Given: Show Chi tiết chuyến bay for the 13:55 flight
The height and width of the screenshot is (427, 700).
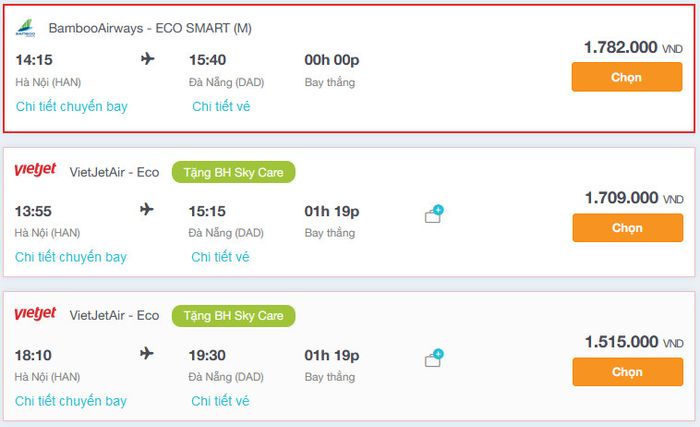Looking at the screenshot, I should (71, 257).
